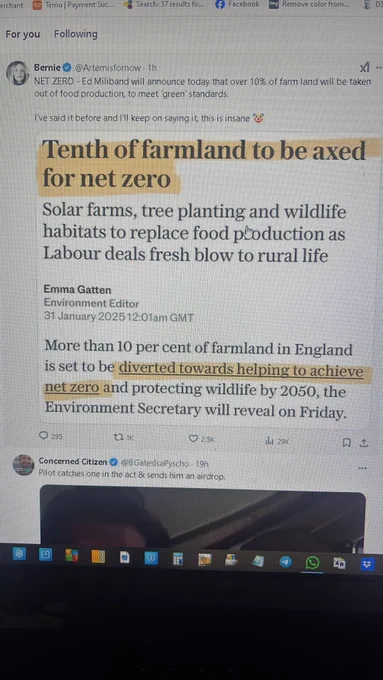Open the Telegram taskbar icon
The height and width of the screenshot is (680, 383).
point(285,562)
